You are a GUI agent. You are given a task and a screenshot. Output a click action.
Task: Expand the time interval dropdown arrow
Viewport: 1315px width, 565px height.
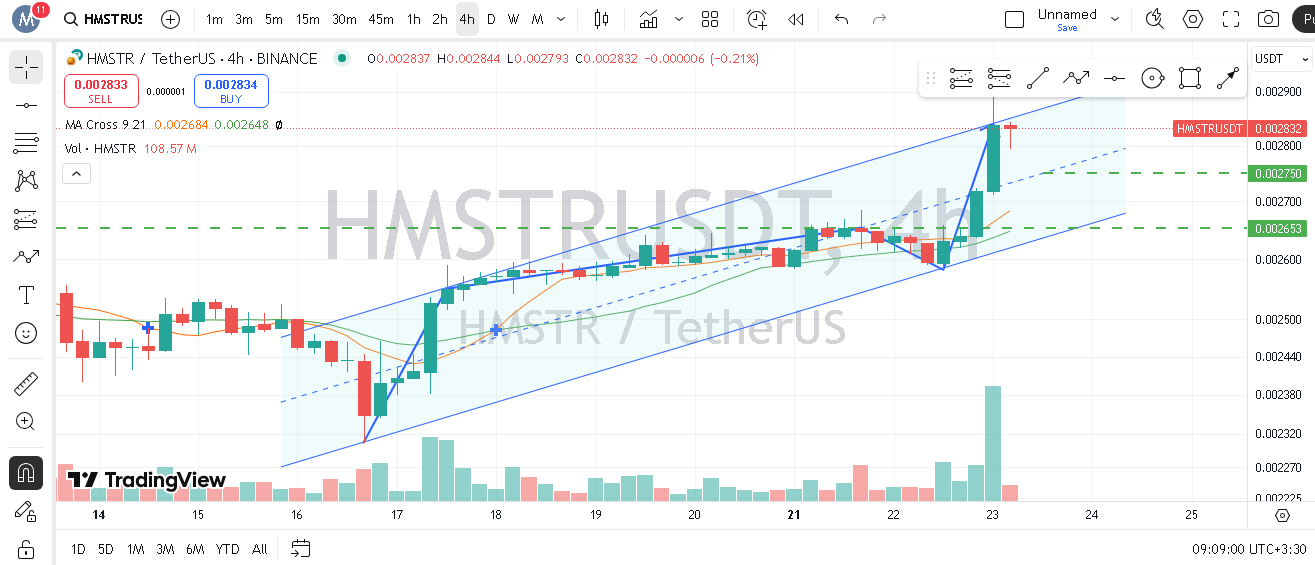click(561, 19)
